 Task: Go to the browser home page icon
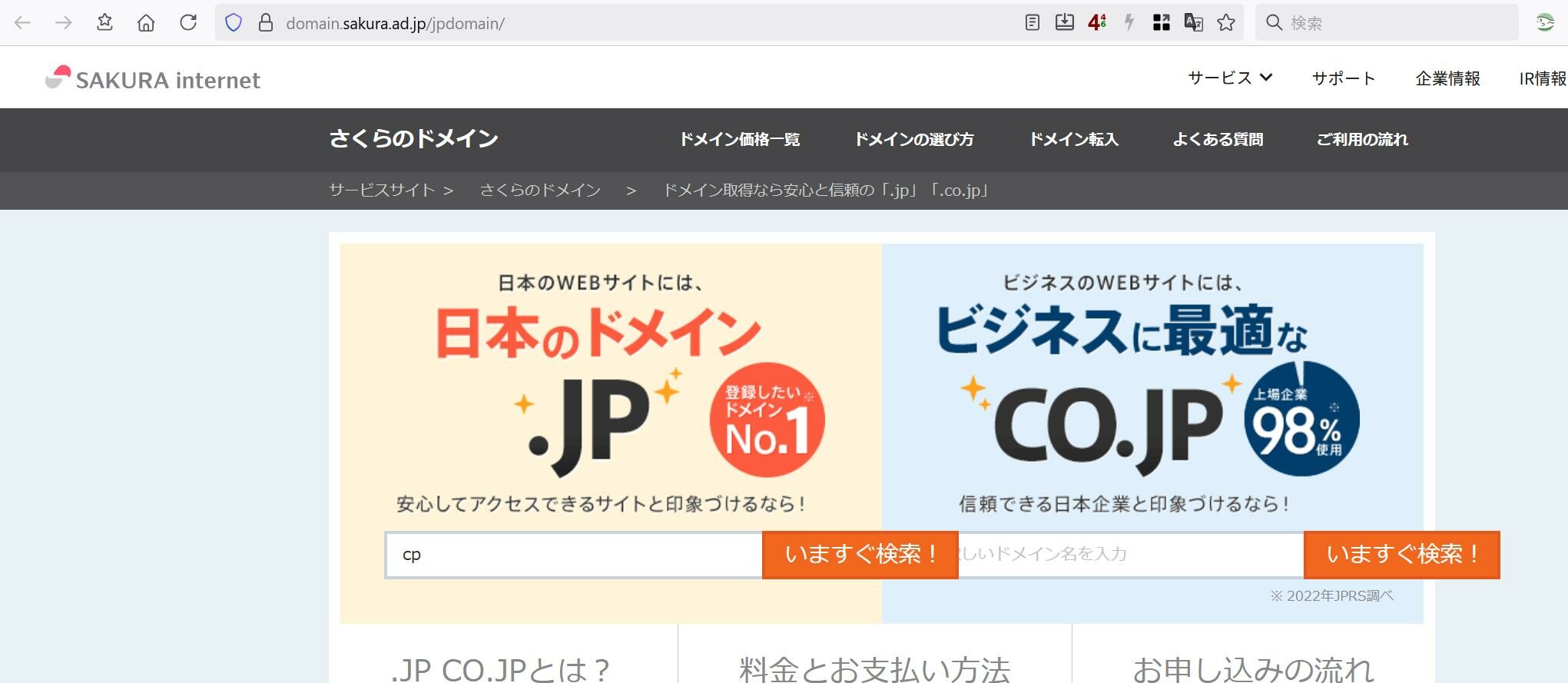pos(146,23)
